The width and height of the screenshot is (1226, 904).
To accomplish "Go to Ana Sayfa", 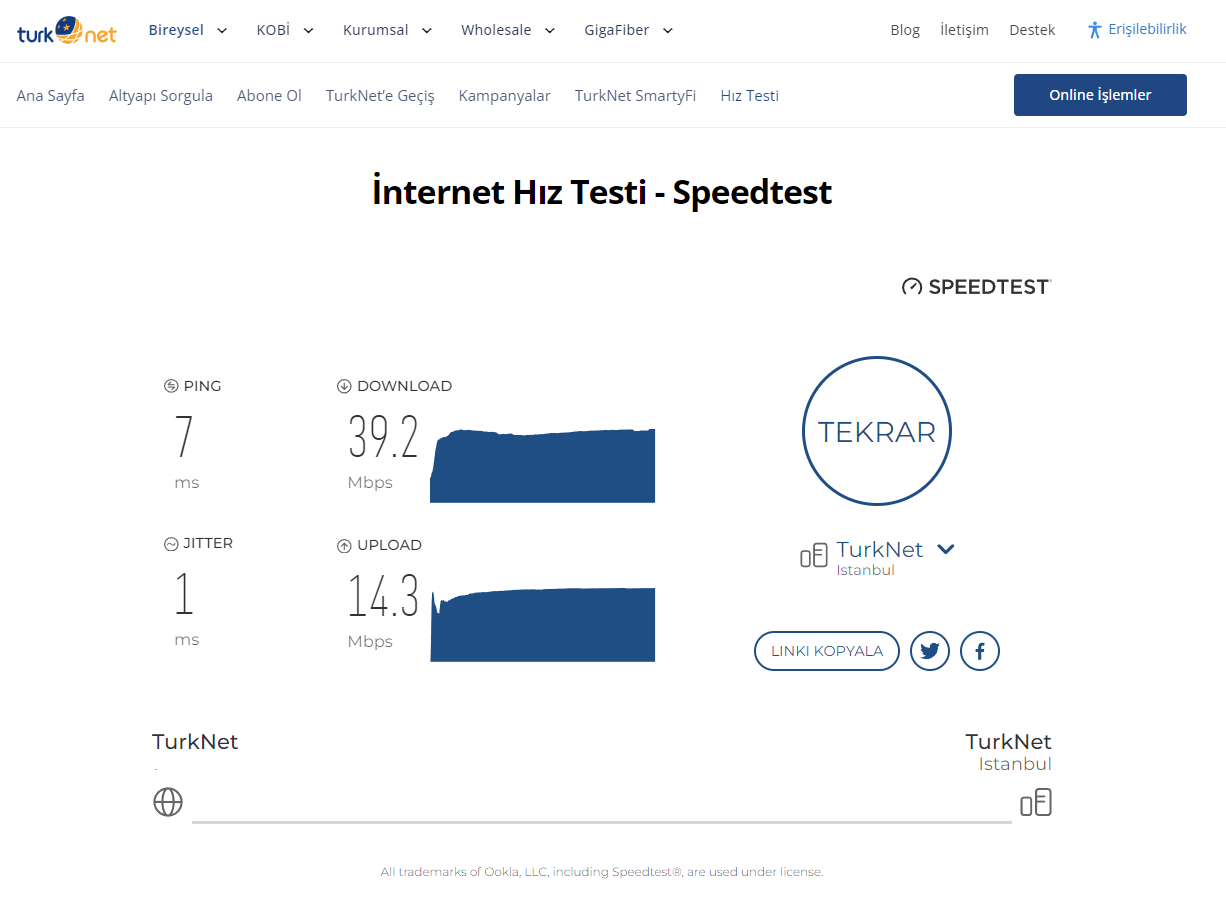I will [x=51, y=96].
